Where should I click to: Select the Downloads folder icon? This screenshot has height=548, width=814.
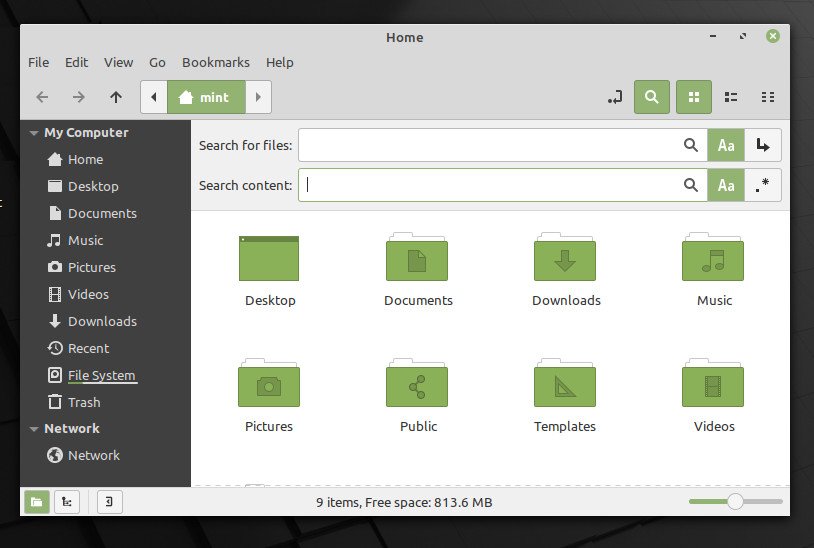point(565,257)
